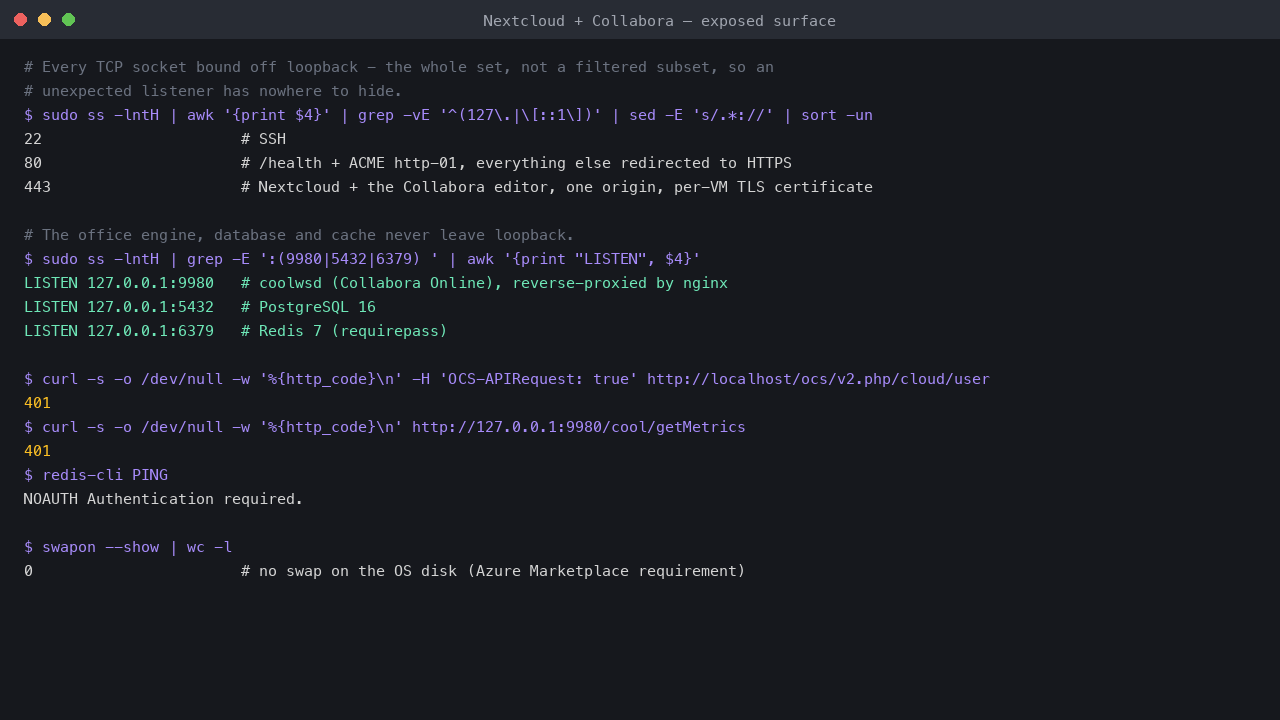Click the '# PostgreSQL 16' comment
Viewport: 1280px width, 720px height.
coord(308,307)
